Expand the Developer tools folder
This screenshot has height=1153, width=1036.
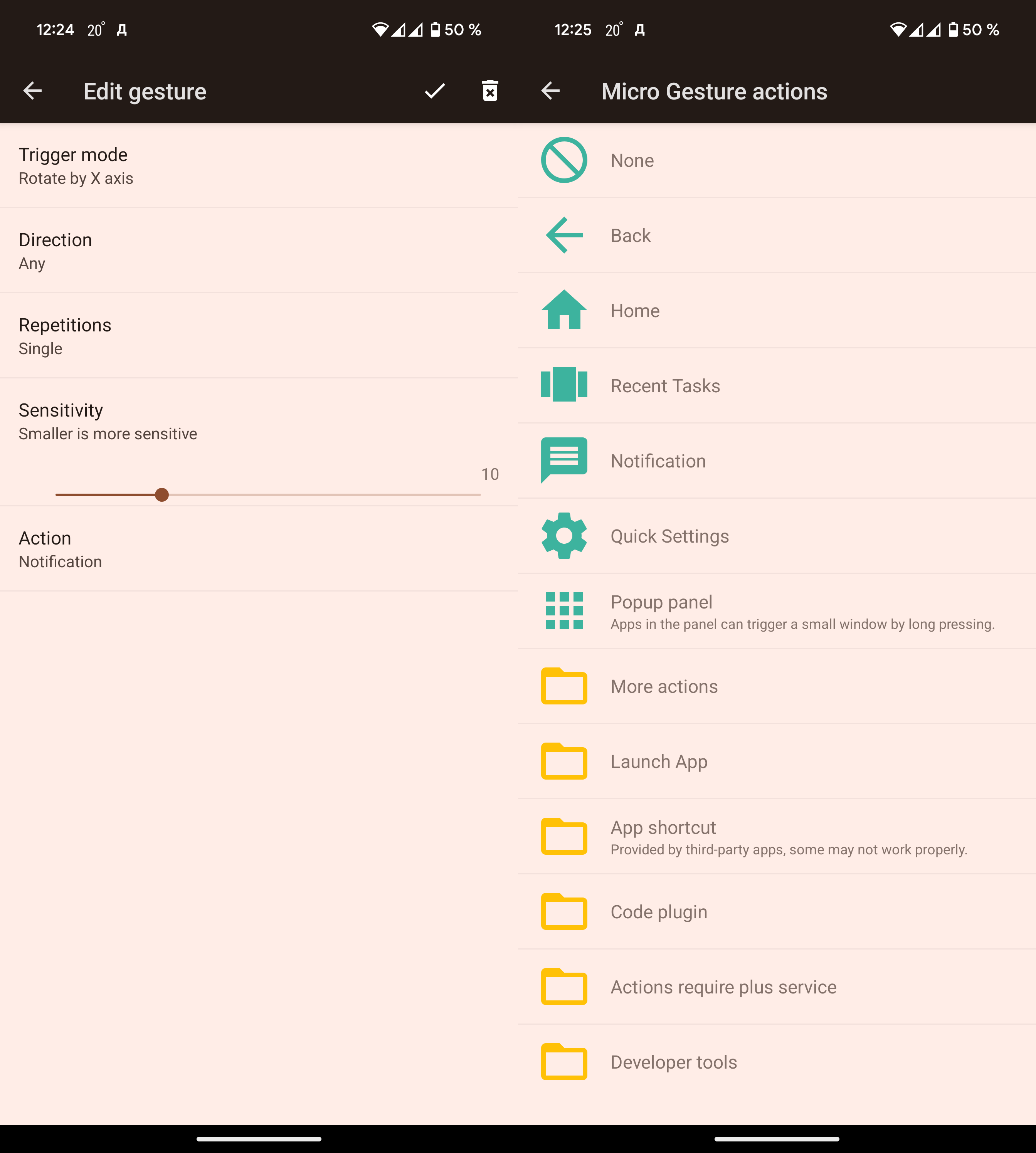click(x=673, y=1062)
